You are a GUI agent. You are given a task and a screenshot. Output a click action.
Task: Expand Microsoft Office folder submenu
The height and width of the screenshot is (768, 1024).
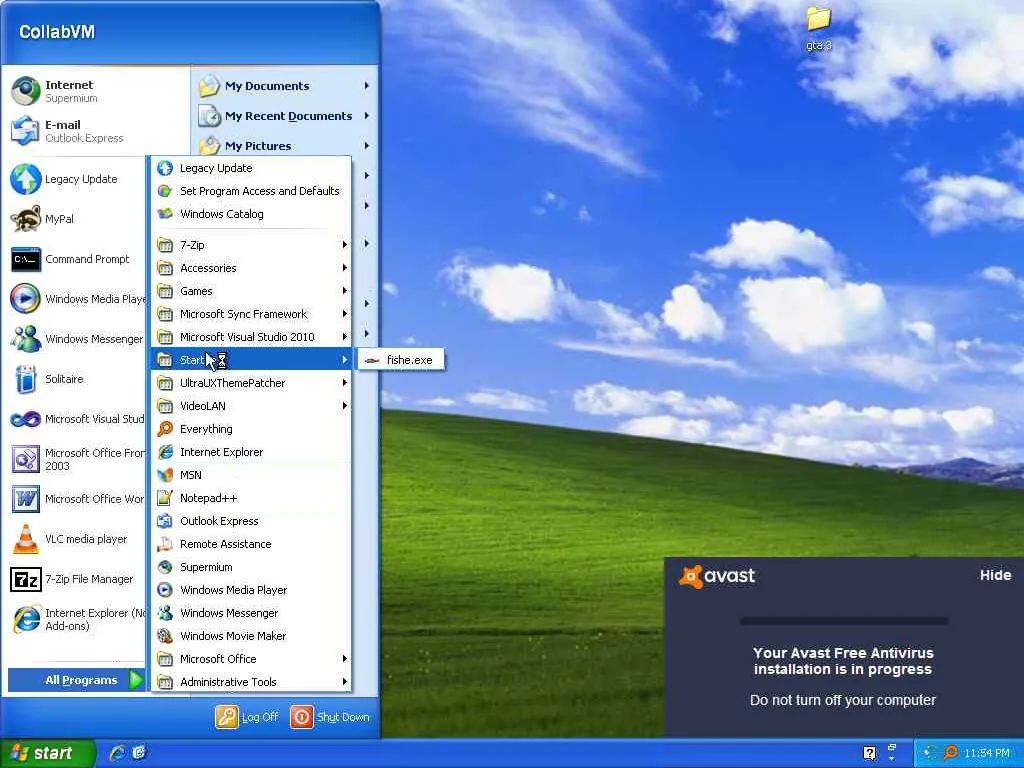(x=251, y=659)
